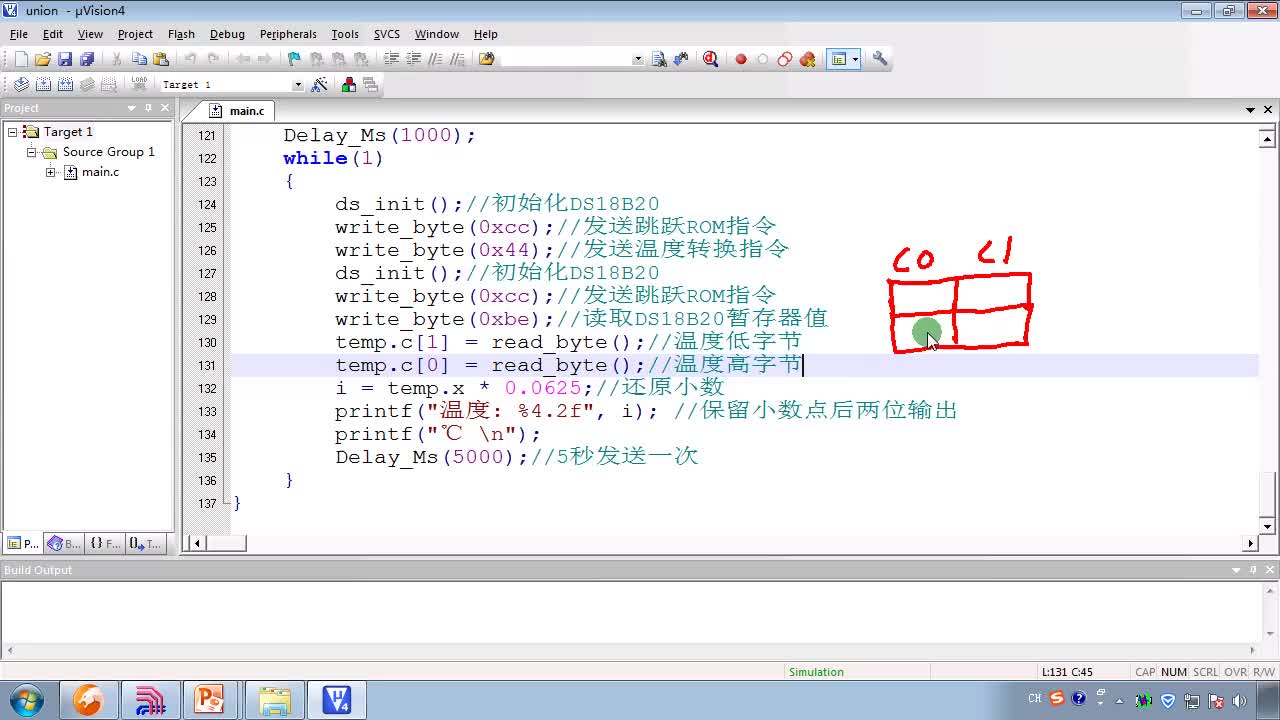The width and height of the screenshot is (1280, 720).
Task: Collapse the Target 1 tree node
Action: click(x=13, y=132)
